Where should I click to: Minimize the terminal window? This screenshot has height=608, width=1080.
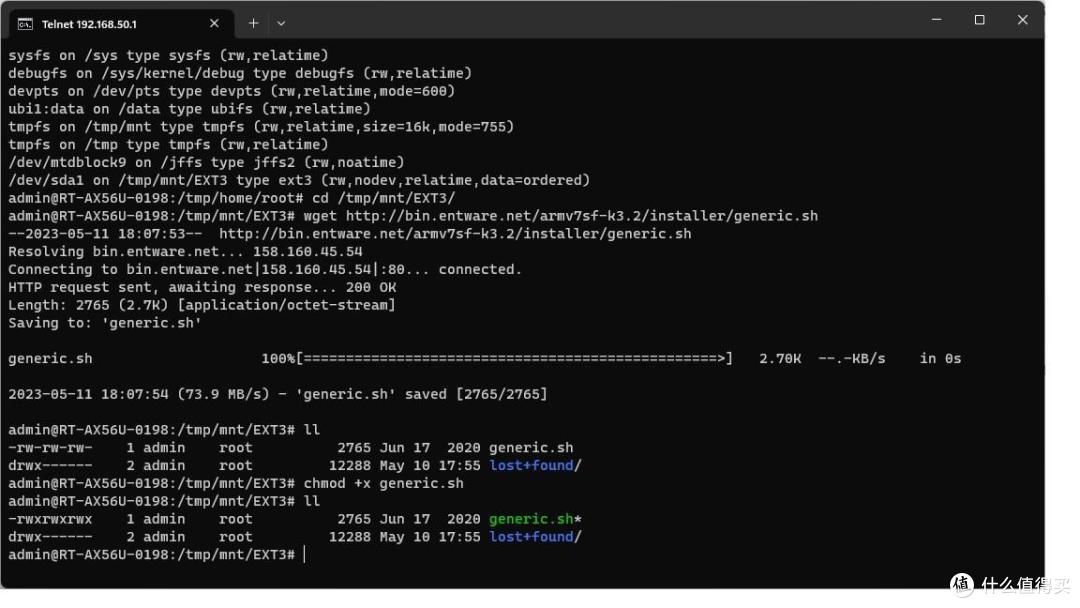936,20
